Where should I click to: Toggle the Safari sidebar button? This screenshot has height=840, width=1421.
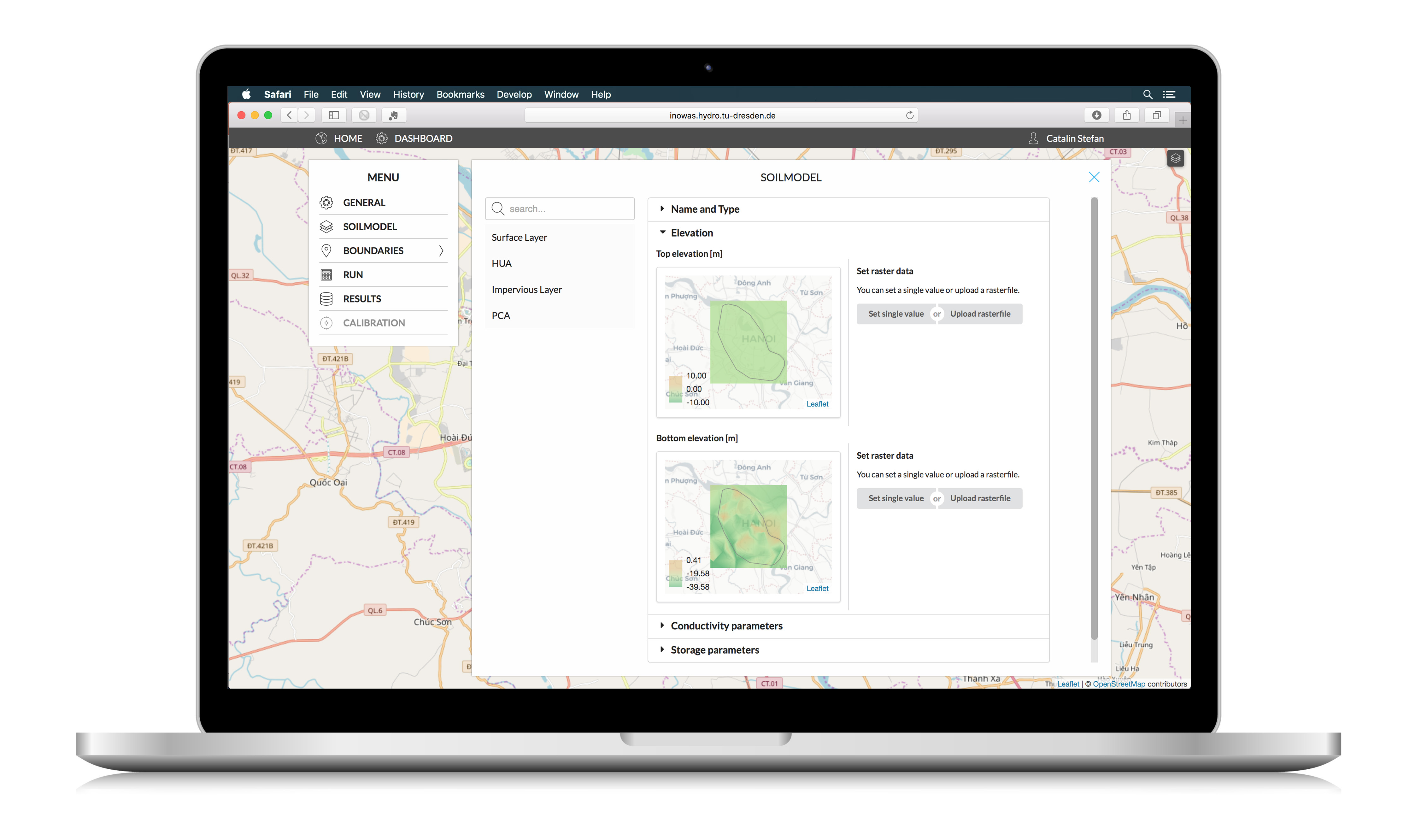pyautogui.click(x=334, y=115)
